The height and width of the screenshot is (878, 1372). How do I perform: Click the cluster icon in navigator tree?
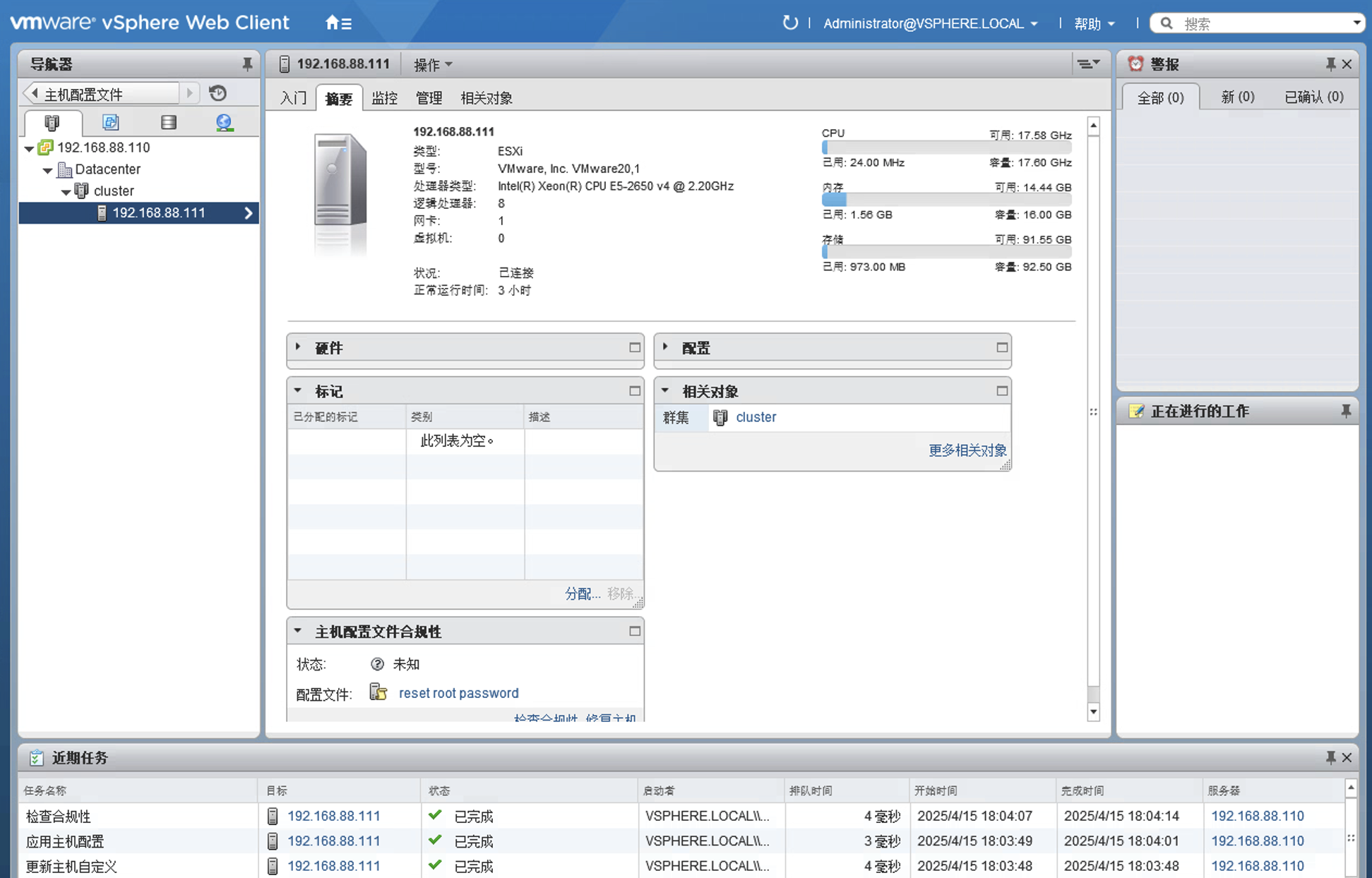click(82, 191)
